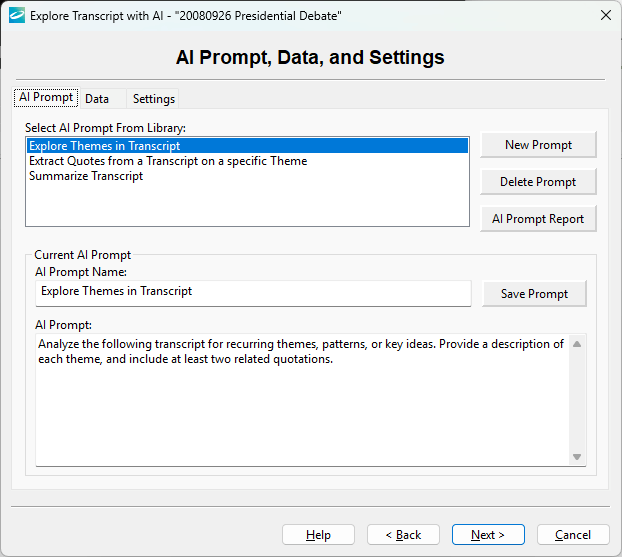Go back with the Back button

(x=403, y=535)
